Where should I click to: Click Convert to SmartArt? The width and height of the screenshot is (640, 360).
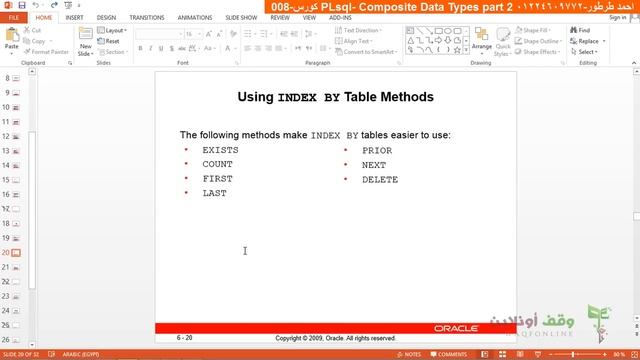(366, 52)
